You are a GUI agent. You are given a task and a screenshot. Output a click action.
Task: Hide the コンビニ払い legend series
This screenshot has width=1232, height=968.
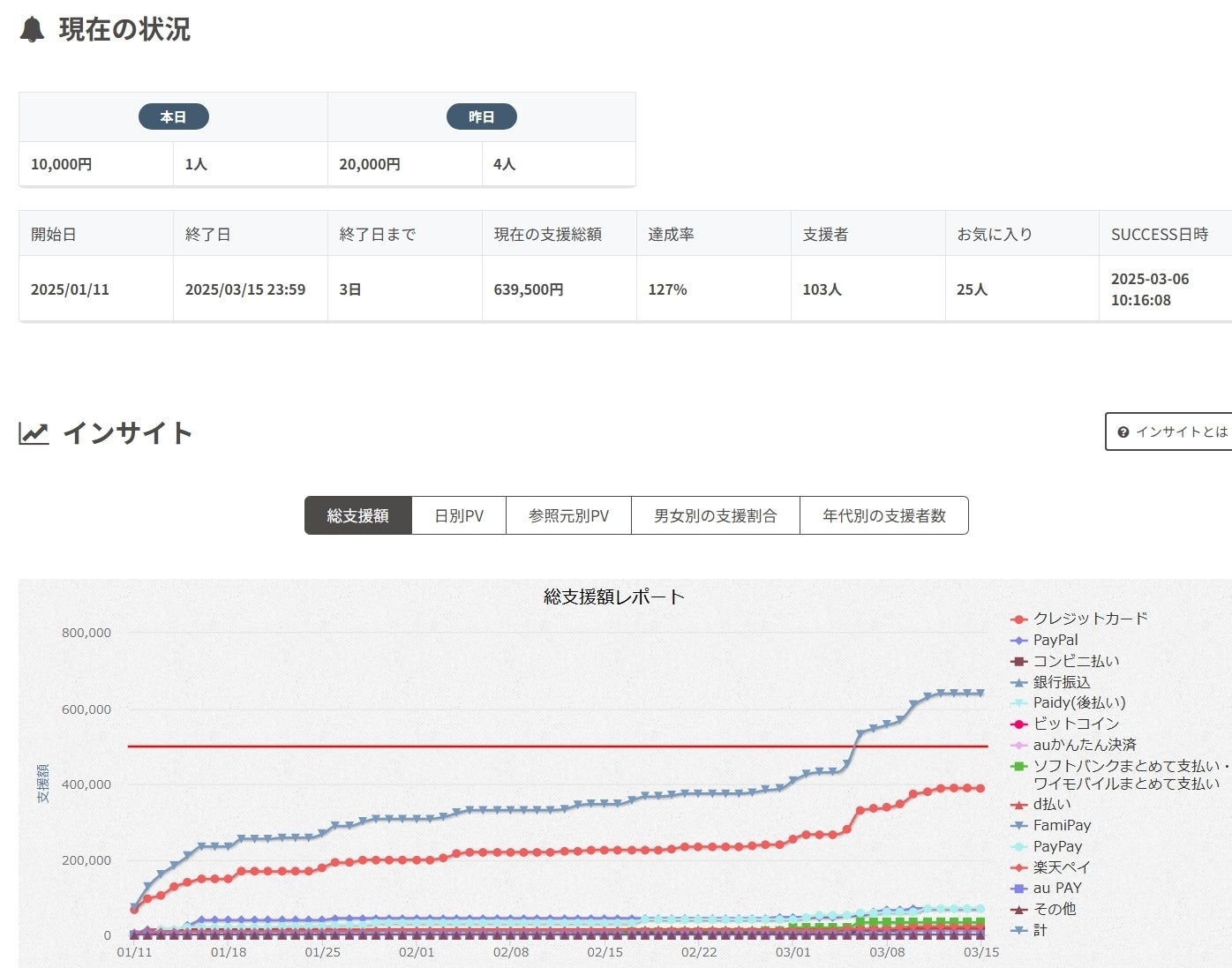(1075, 661)
